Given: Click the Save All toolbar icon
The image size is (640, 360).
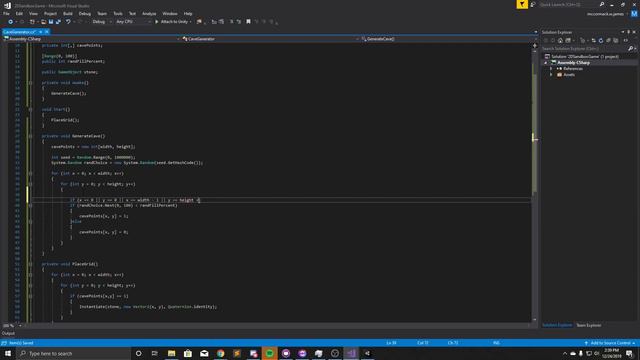Looking at the screenshot, I should pos(58,22).
